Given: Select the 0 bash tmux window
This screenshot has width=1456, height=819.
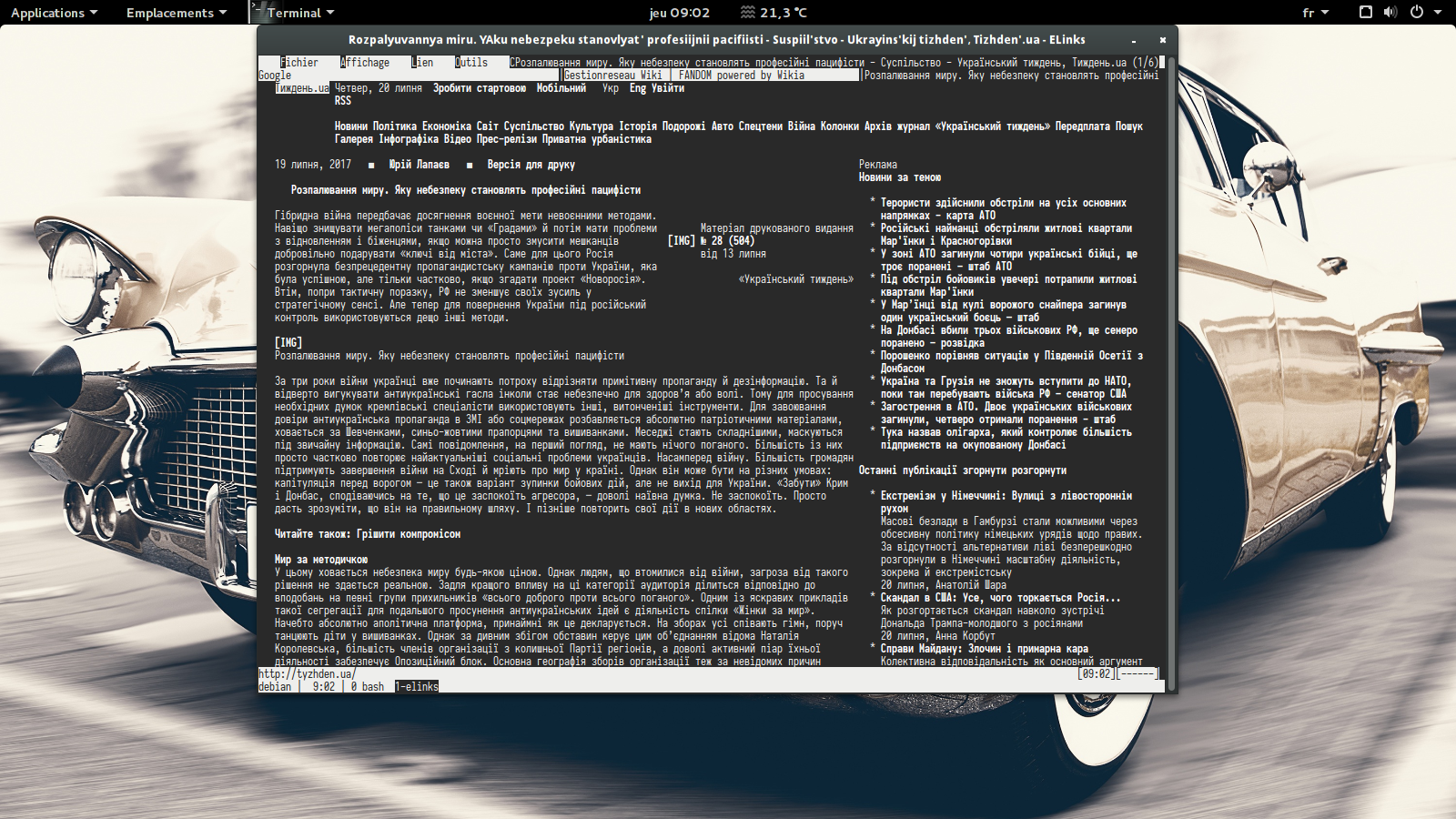Looking at the screenshot, I should pos(368,687).
